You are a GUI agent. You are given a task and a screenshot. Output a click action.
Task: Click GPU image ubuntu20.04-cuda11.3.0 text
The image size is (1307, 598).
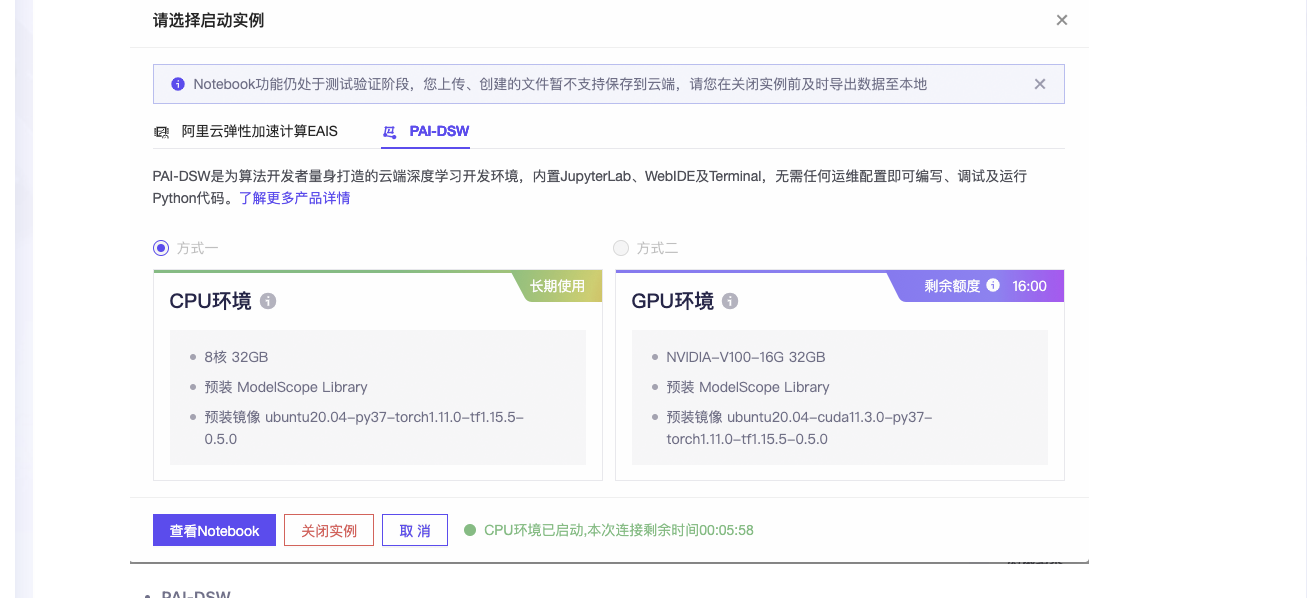click(799, 427)
